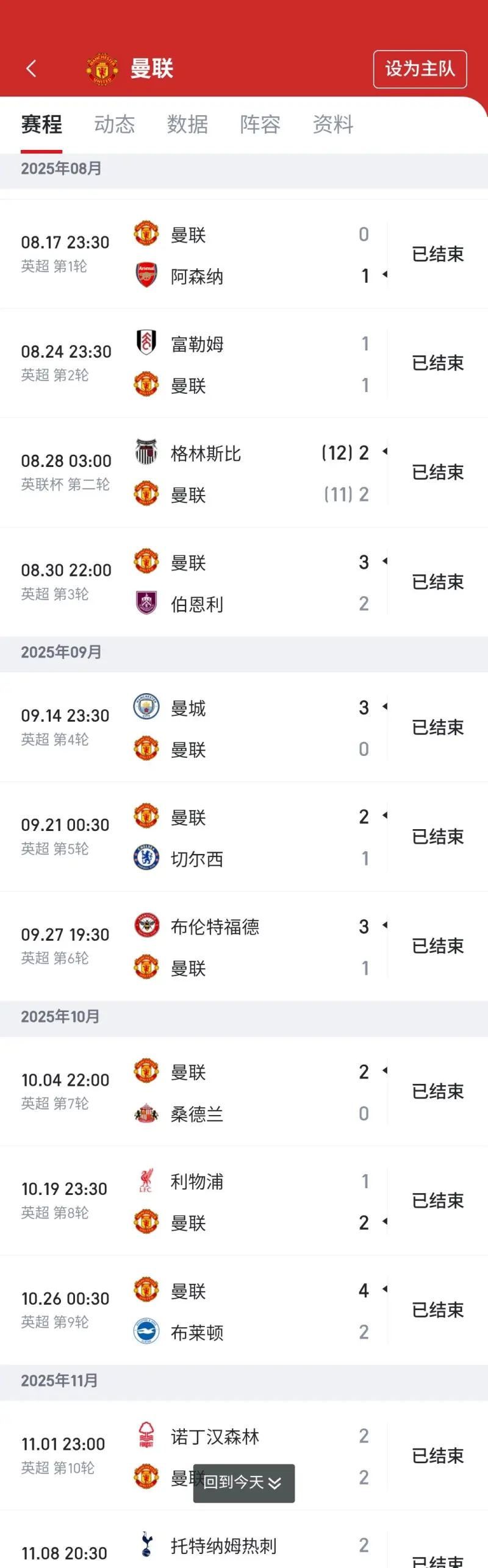Tap Burnley club badge
The height and width of the screenshot is (1568, 488).
[x=146, y=604]
